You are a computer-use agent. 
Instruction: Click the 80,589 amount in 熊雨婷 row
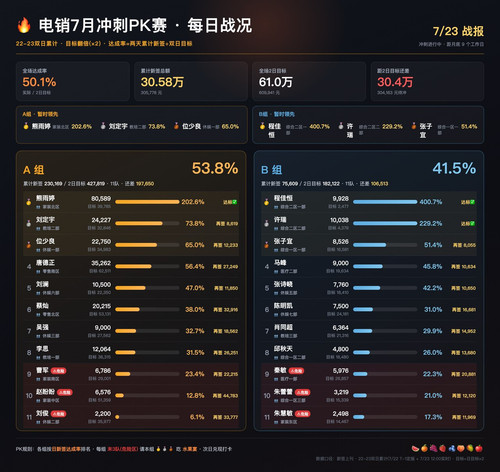coord(101,199)
